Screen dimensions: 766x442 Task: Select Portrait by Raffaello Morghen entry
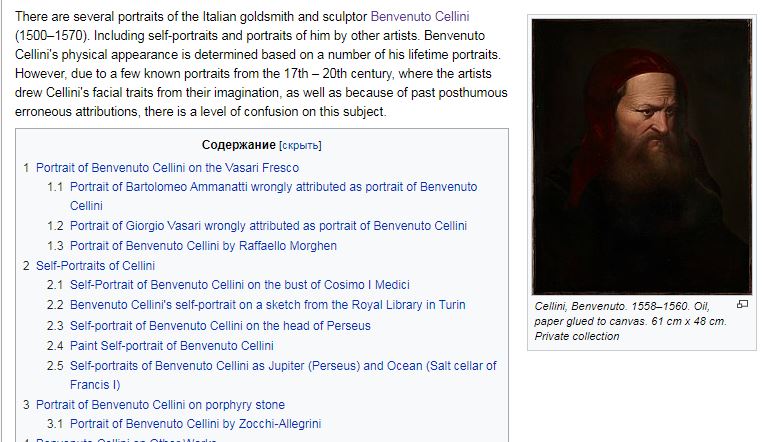(x=203, y=246)
